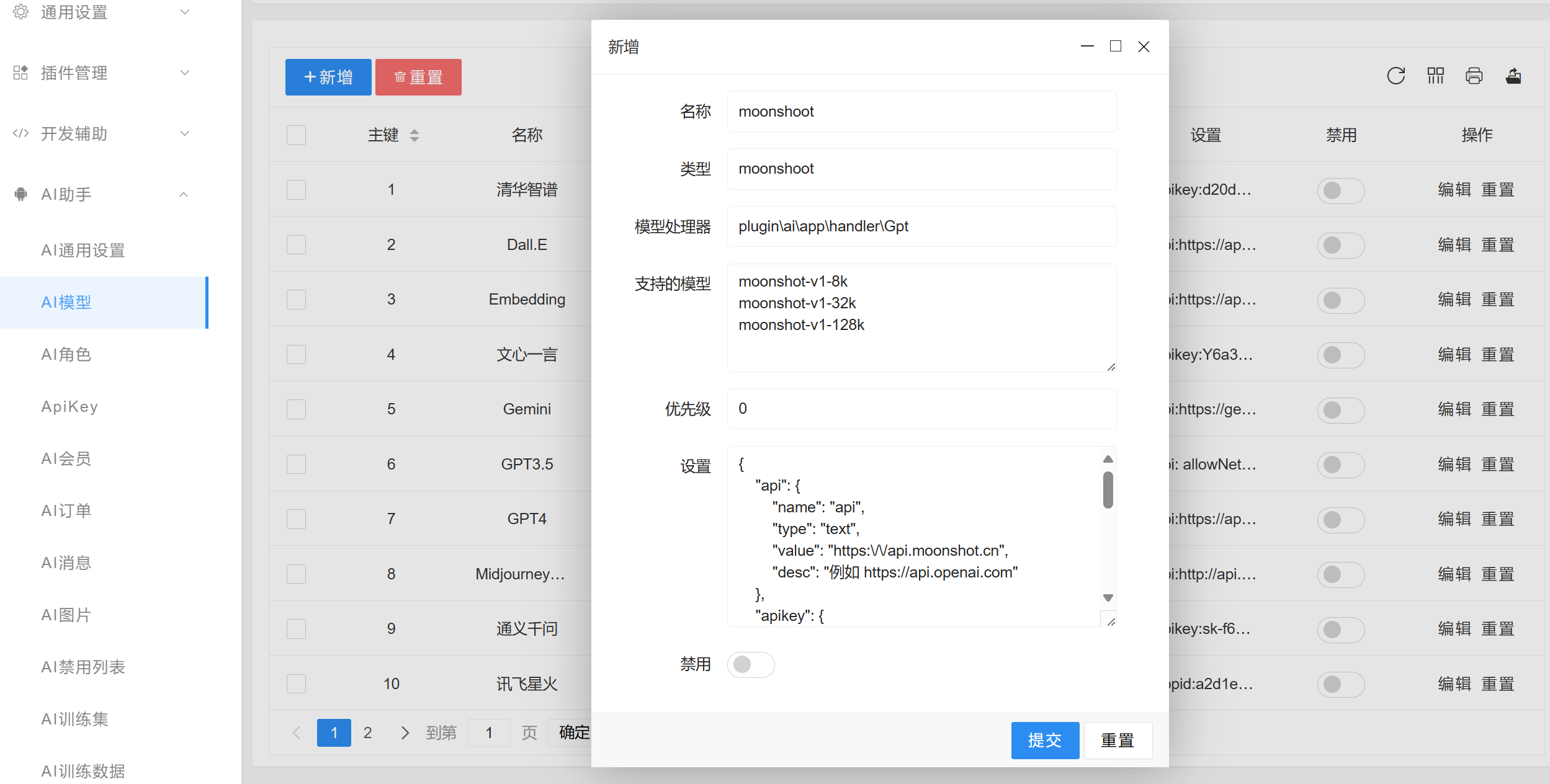Open the column filter grid icon
Screen dimensions: 1550x784
click(1435, 76)
